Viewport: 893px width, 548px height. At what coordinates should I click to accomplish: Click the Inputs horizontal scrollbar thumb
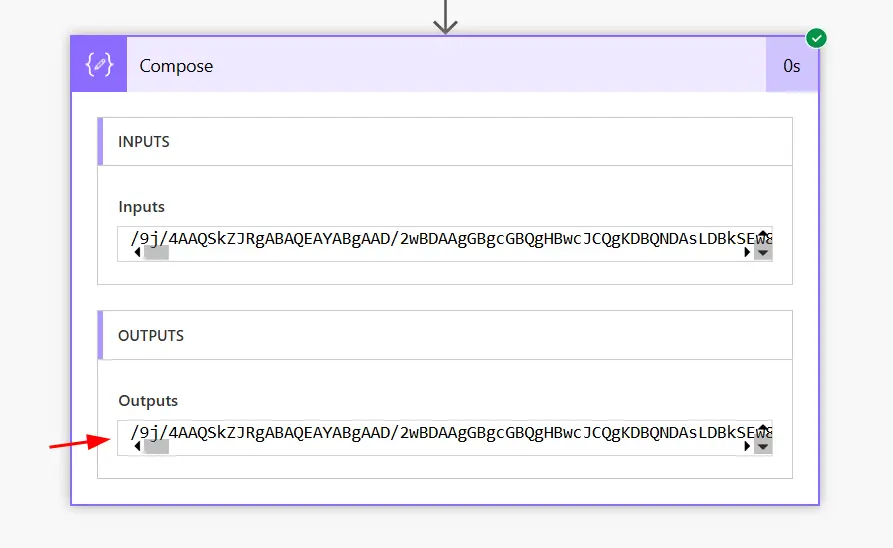156,253
